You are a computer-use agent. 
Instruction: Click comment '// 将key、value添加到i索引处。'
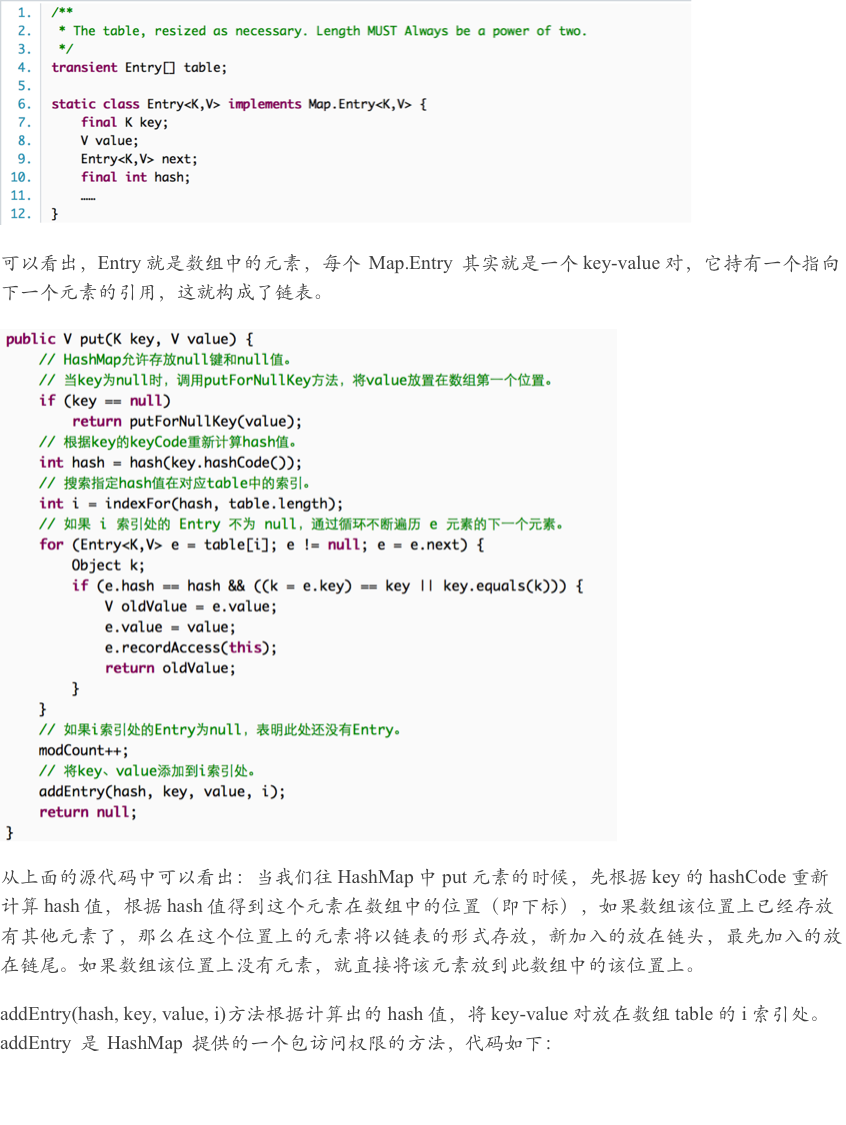(x=147, y=771)
